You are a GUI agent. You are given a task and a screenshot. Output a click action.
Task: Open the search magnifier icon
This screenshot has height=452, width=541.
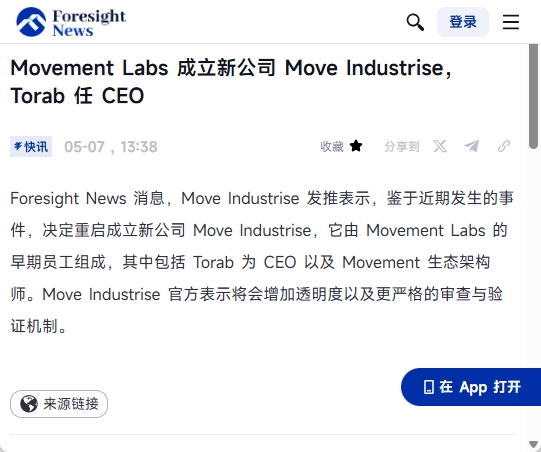tap(415, 22)
